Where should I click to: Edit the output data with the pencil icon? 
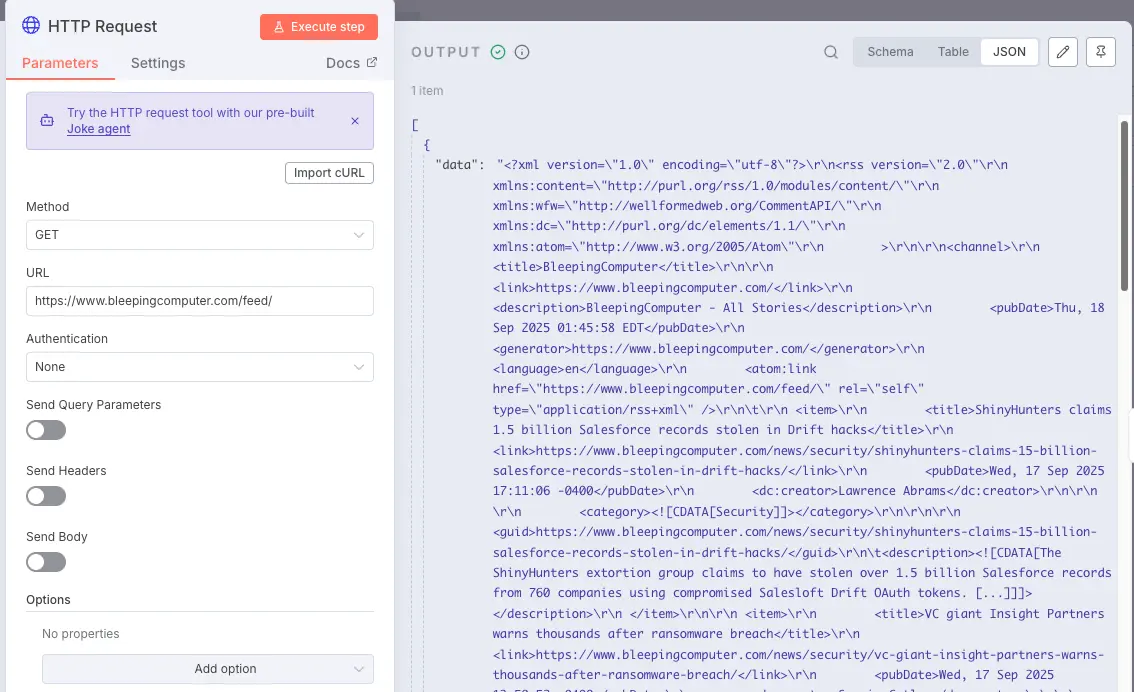[1062, 52]
